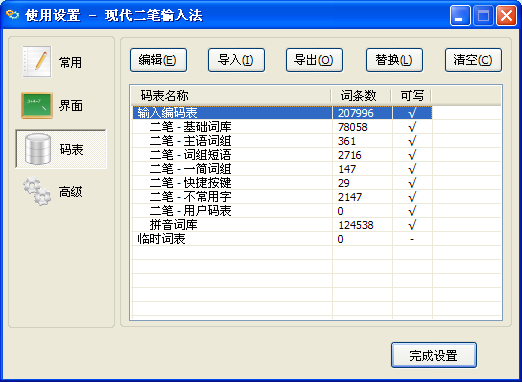Select the 二笔 - 快捷按键 row
522x382 pixels.
coord(282,183)
